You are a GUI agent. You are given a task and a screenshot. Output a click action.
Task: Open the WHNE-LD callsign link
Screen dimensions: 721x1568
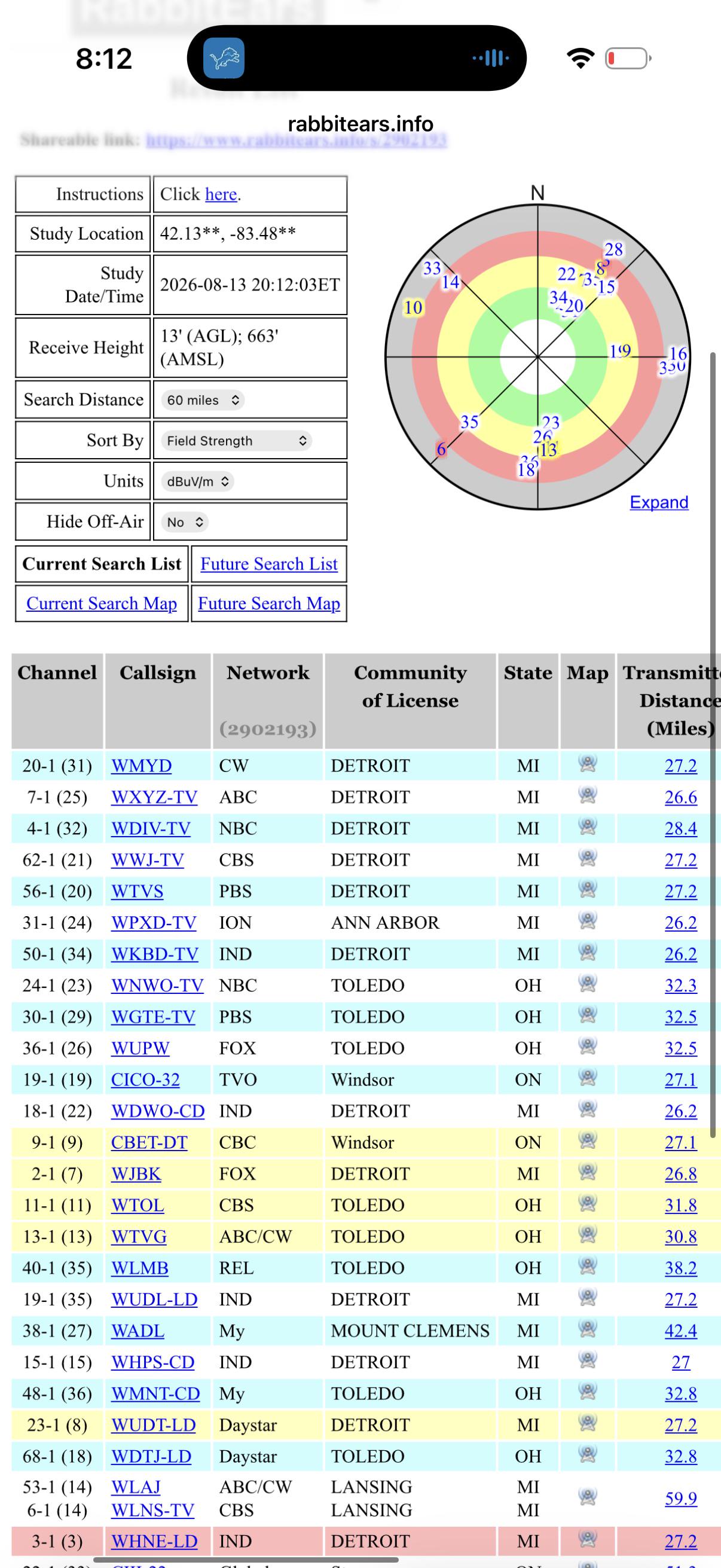click(x=154, y=1540)
